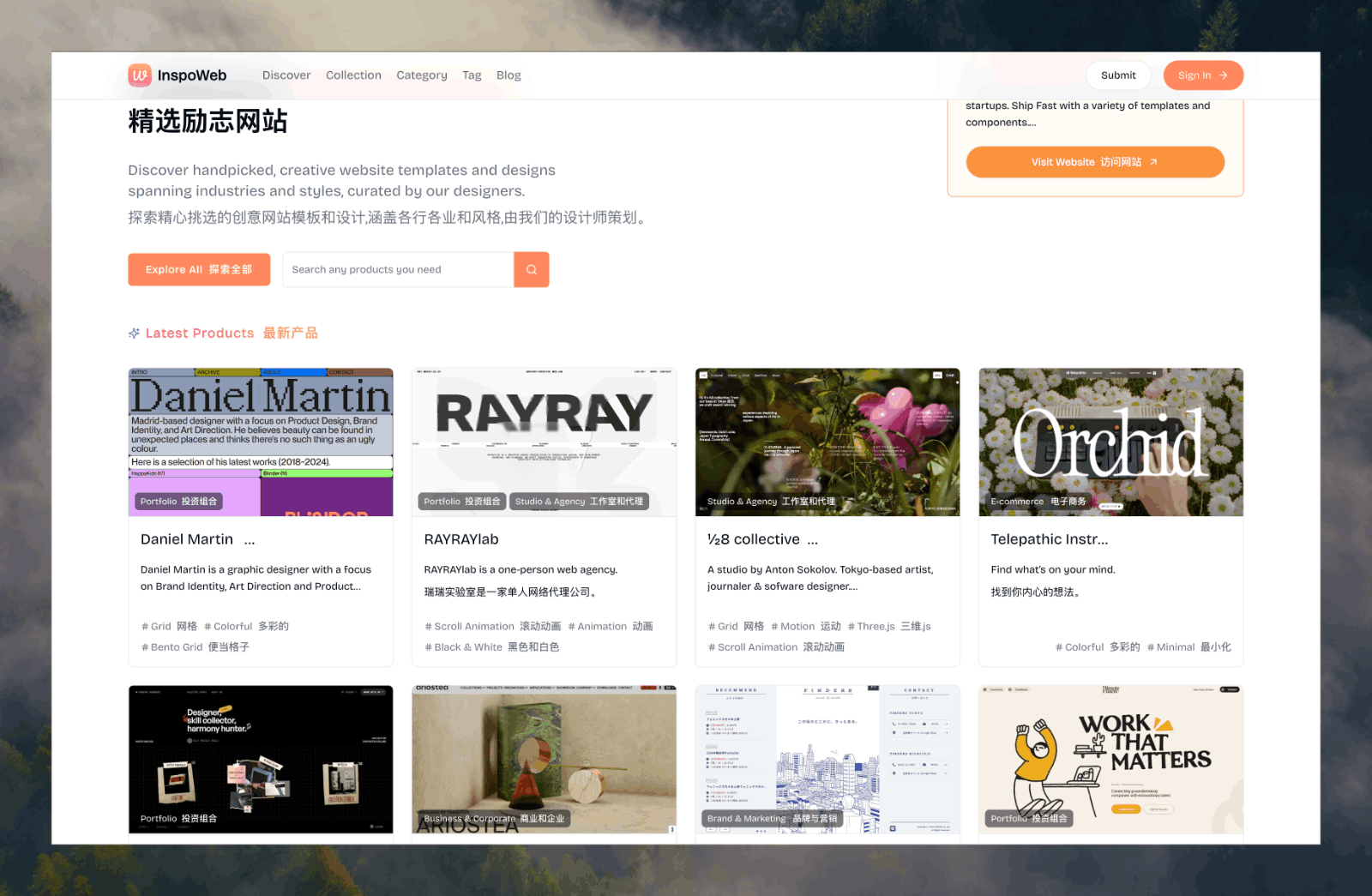Click #Scroll Animation tag on RAYRAYlab card
The image size is (1372, 896).
tap(493, 627)
